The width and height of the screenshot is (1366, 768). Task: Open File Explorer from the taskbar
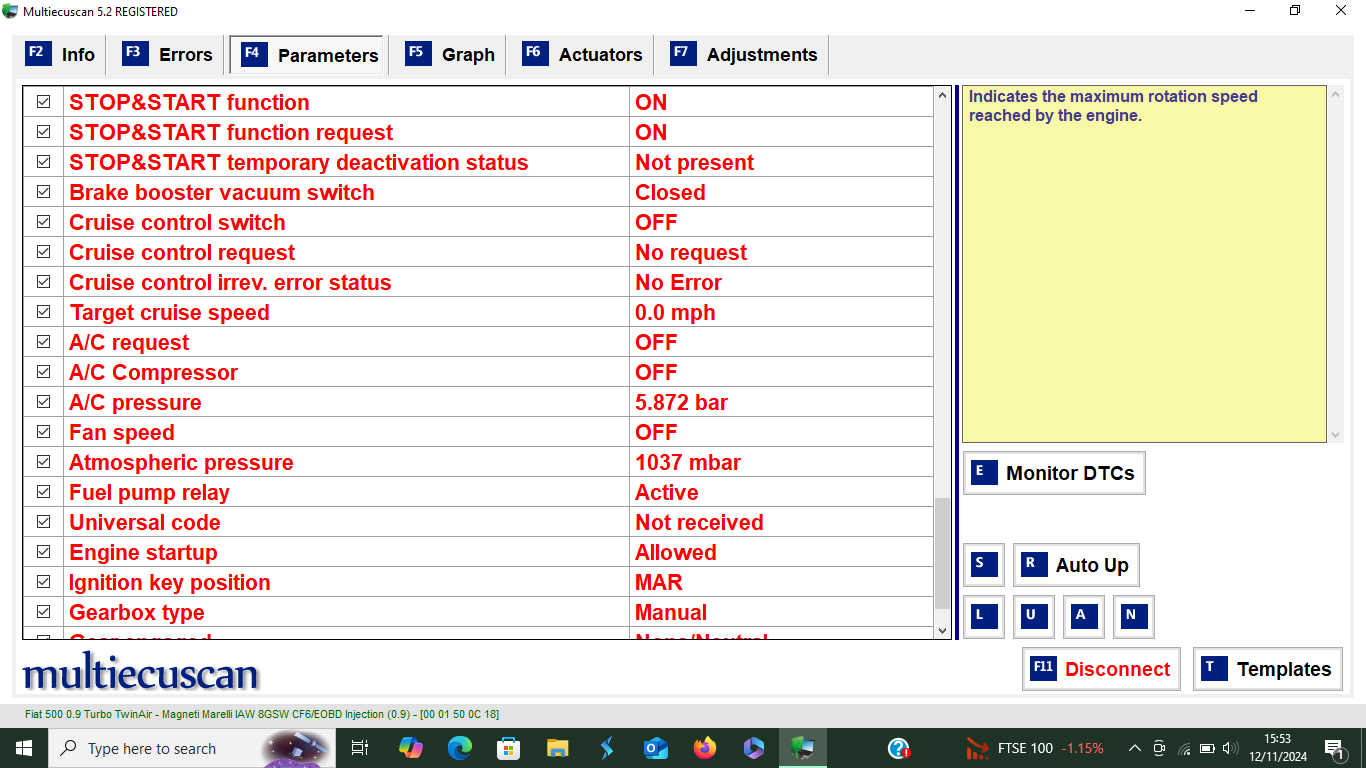[558, 748]
